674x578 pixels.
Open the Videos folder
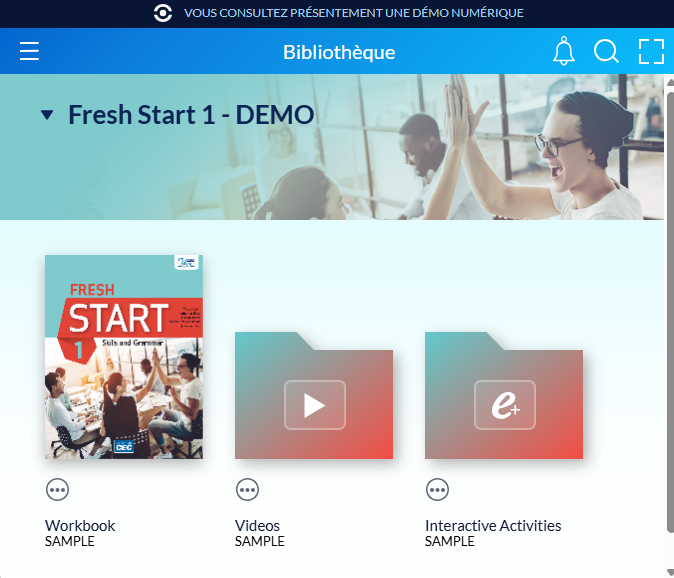point(314,395)
